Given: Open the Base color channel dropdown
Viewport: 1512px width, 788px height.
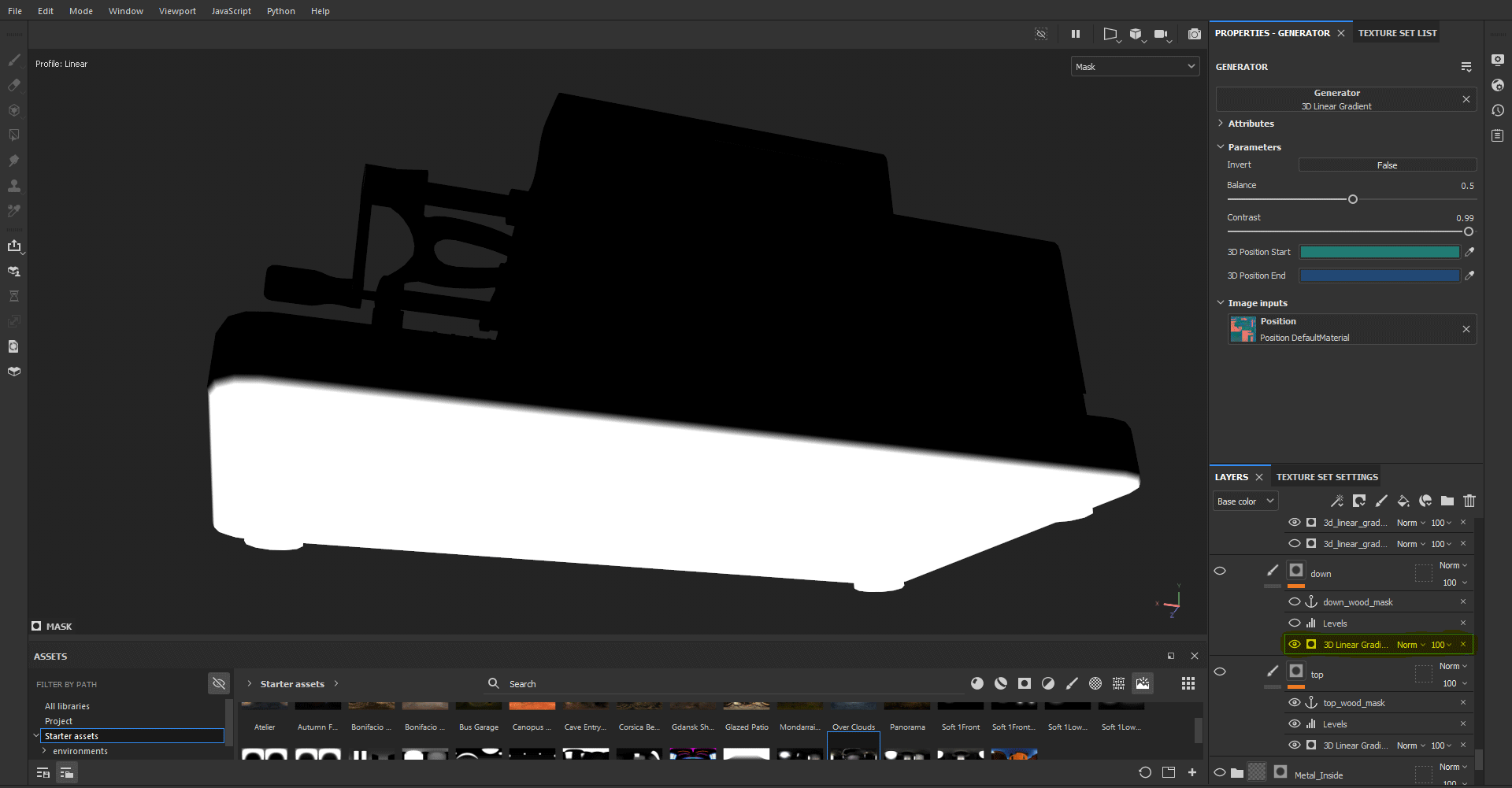Looking at the screenshot, I should click(1245, 501).
